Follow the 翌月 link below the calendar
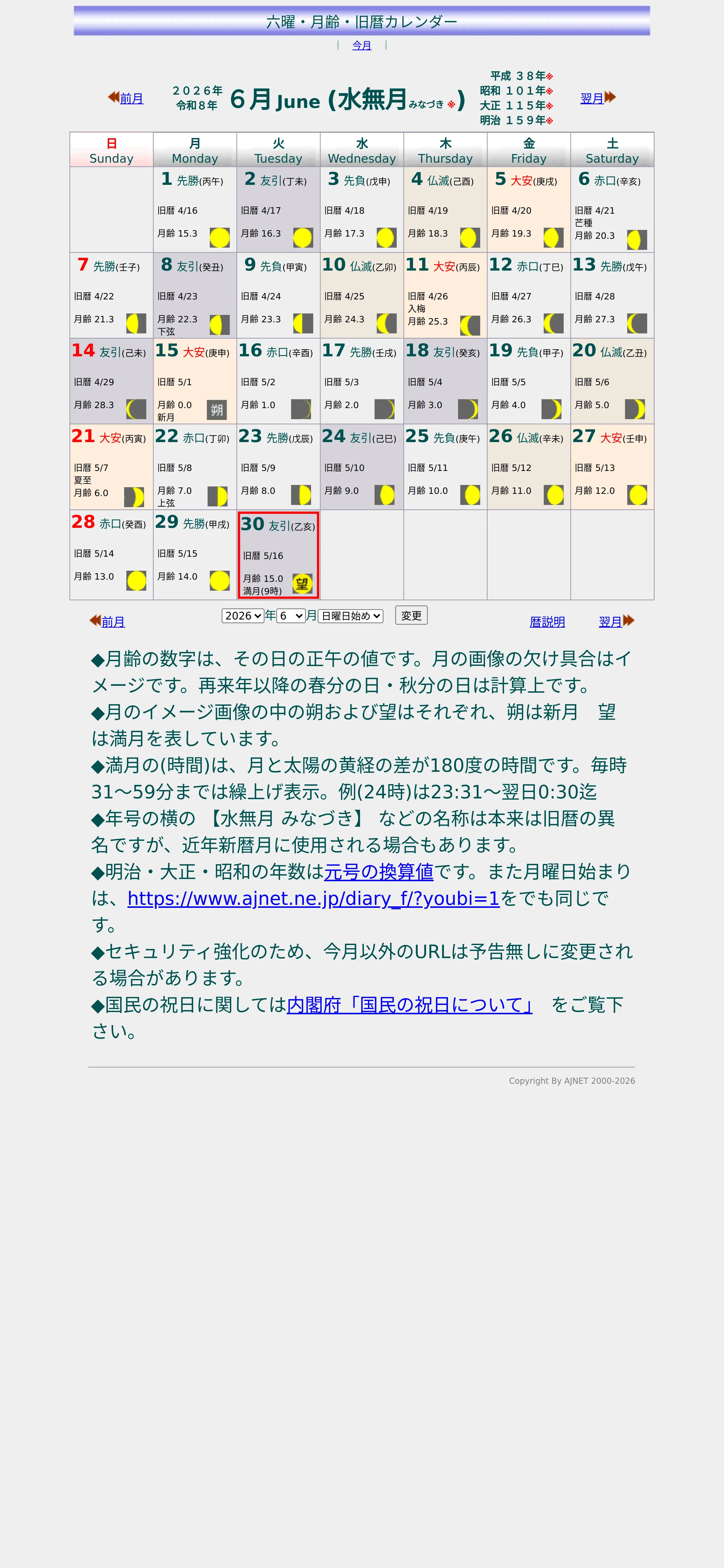Screen dimensions: 724x1568 (610, 622)
